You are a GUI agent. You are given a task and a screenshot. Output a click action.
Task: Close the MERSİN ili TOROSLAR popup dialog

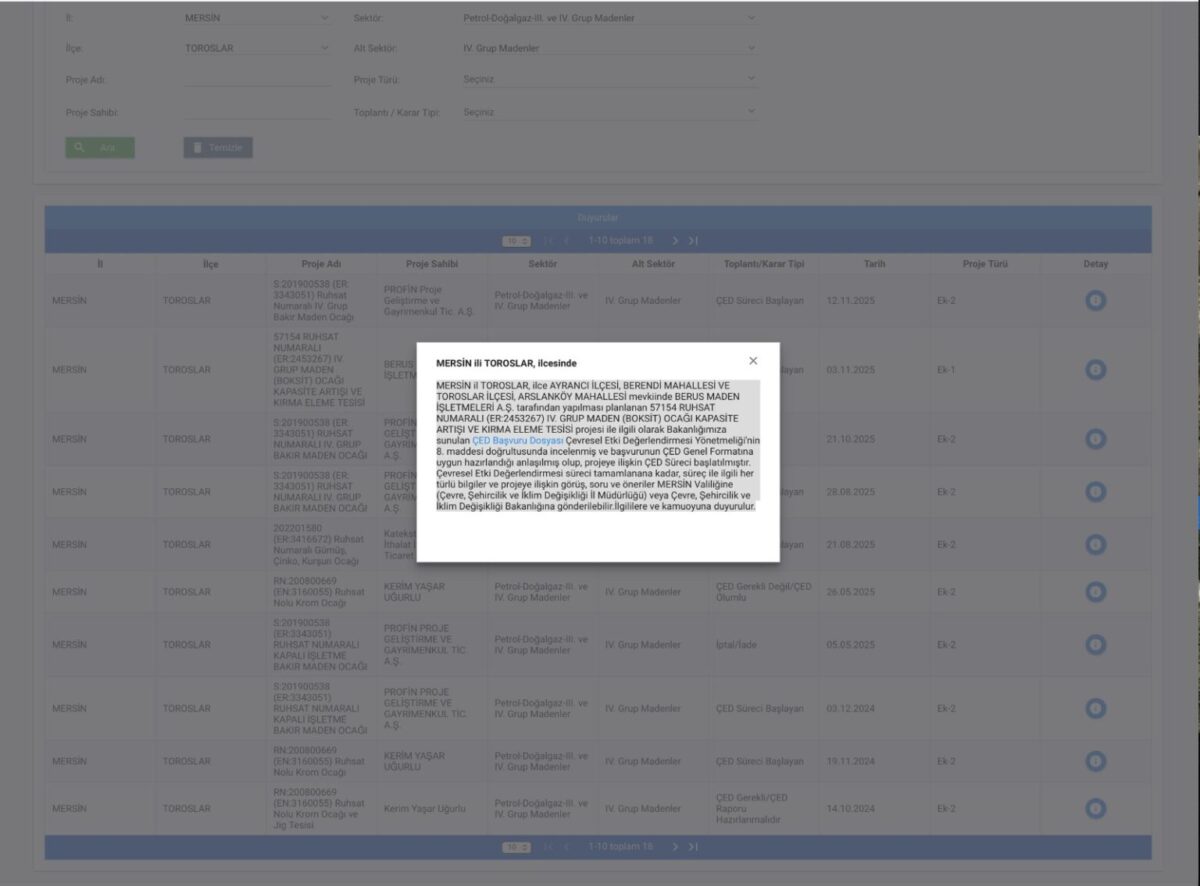coord(753,361)
